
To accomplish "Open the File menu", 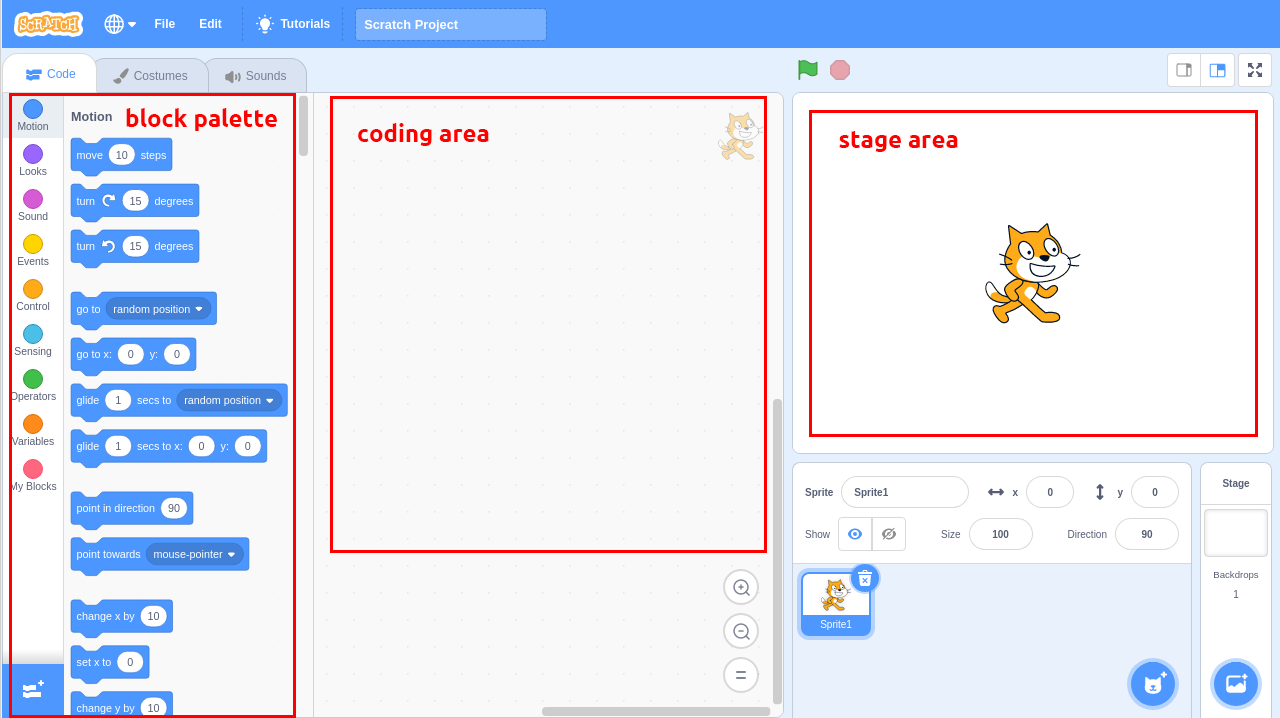I will tap(165, 24).
